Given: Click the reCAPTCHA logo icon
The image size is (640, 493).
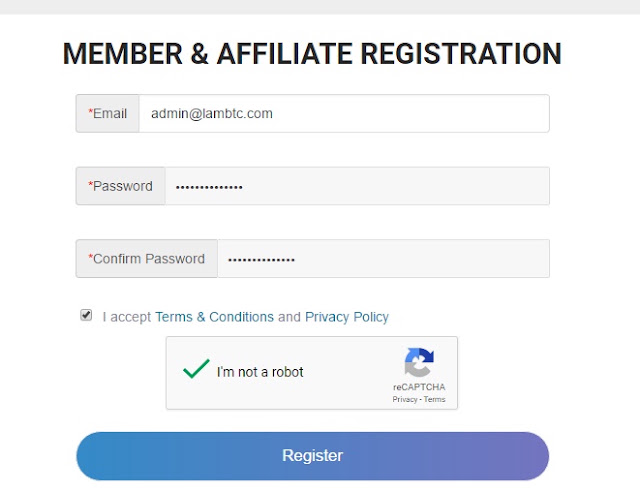Looking at the screenshot, I should pos(419,362).
